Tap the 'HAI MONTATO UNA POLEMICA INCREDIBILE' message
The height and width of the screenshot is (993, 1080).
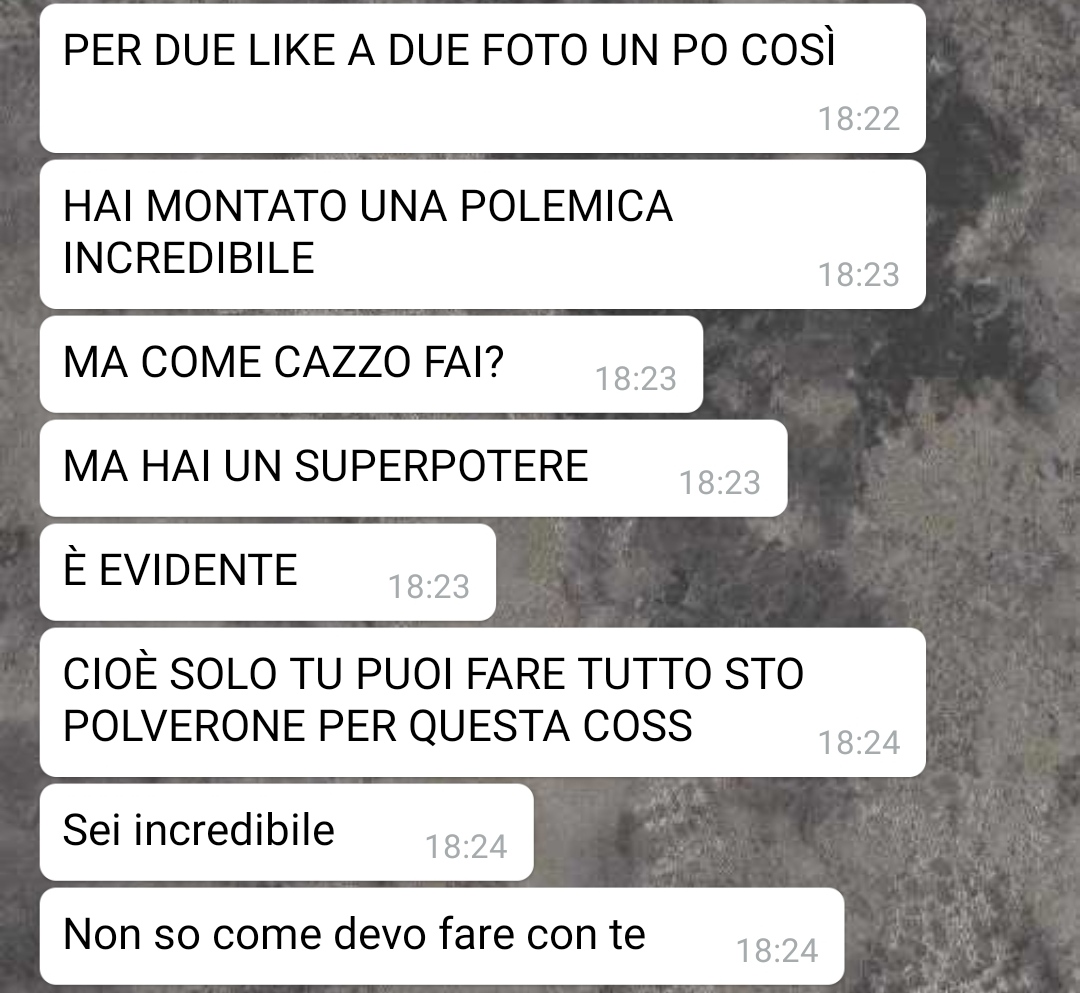pos(482,234)
